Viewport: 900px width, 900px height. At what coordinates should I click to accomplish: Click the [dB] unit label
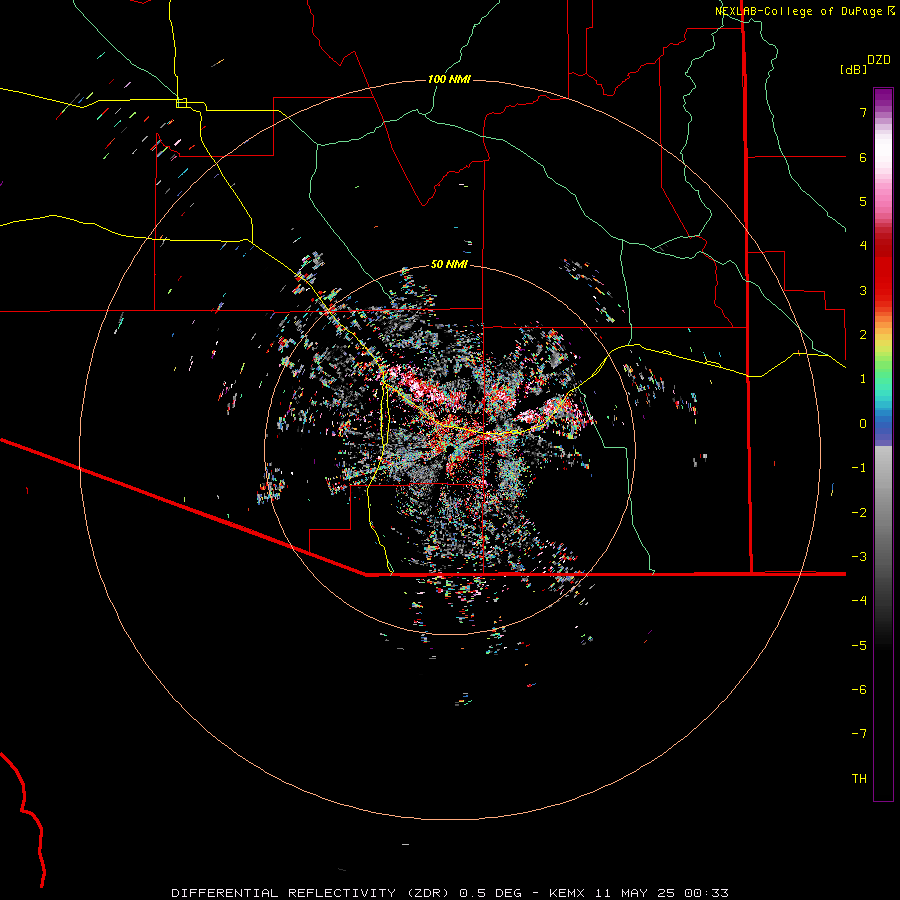tap(854, 69)
